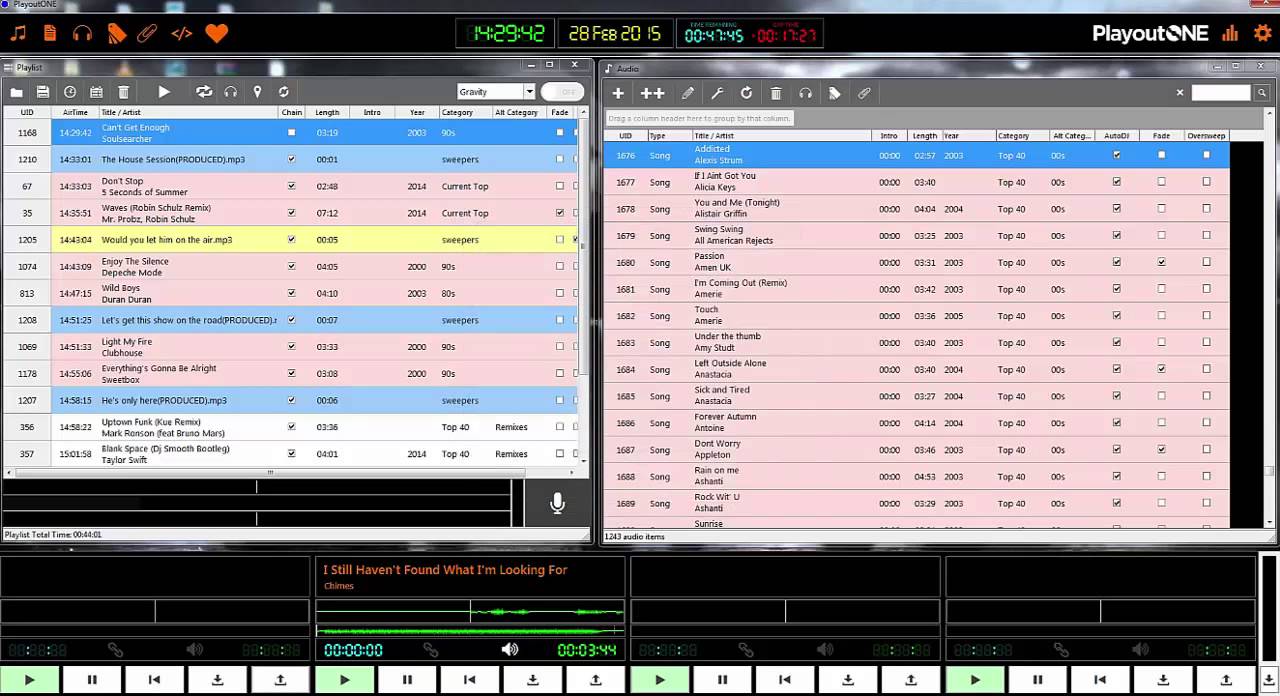Toggle the Chain checkbox for Wild Boys
Screen dimensions: 1280x696
(x=291, y=293)
